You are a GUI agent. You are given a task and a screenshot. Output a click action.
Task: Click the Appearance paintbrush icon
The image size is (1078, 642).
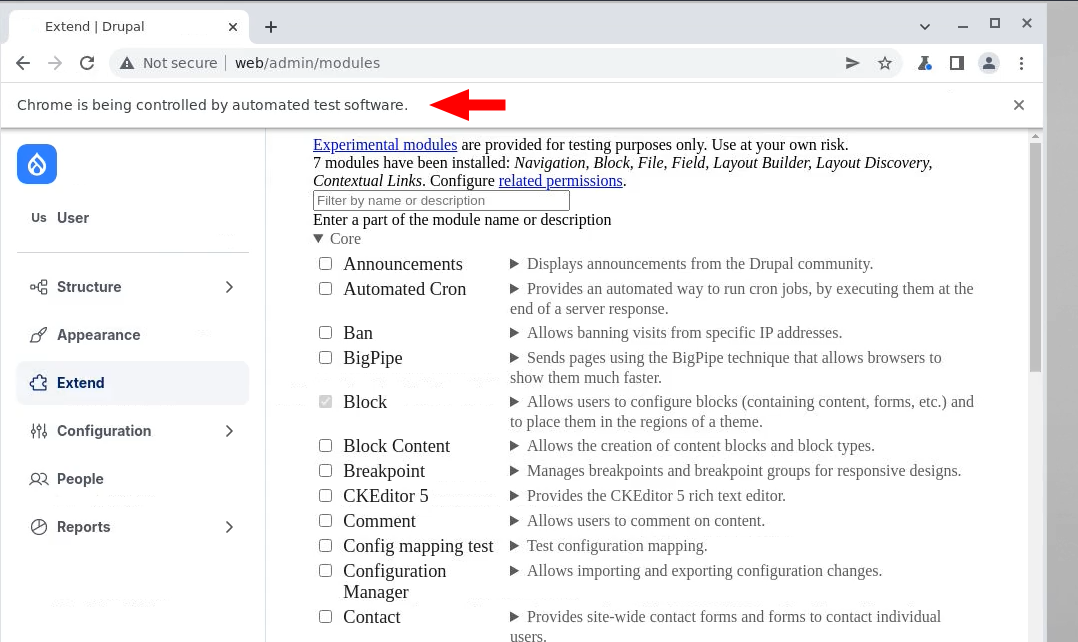[x=38, y=335]
